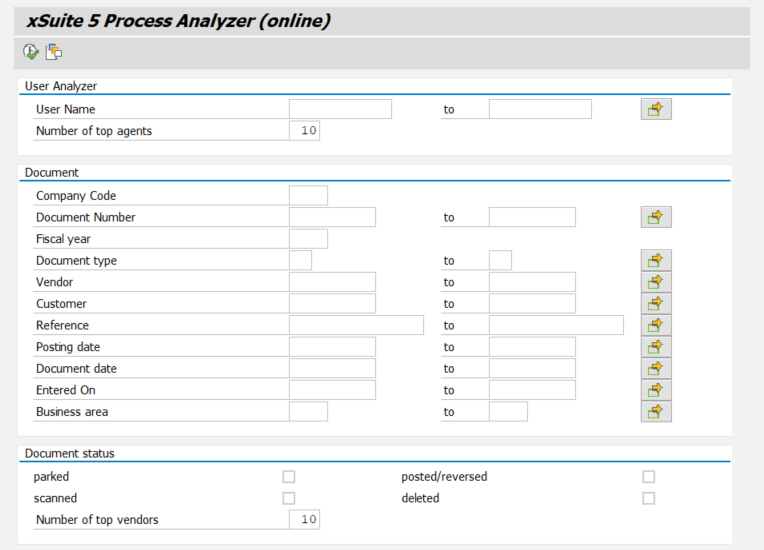764x550 pixels.
Task: Focus the Entered On to field
Action: tap(532, 390)
